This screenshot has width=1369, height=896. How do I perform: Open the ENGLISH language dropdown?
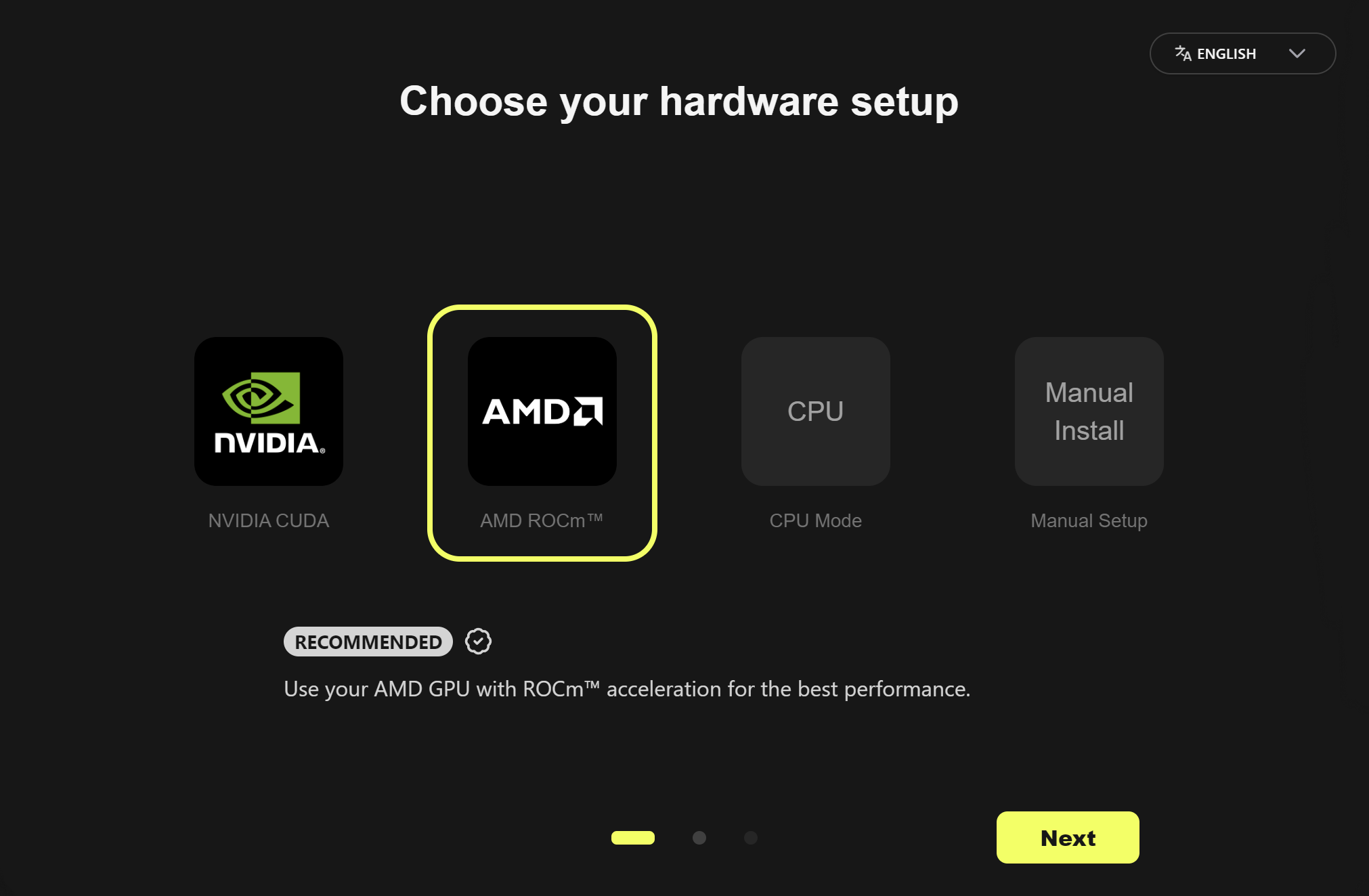(1242, 53)
